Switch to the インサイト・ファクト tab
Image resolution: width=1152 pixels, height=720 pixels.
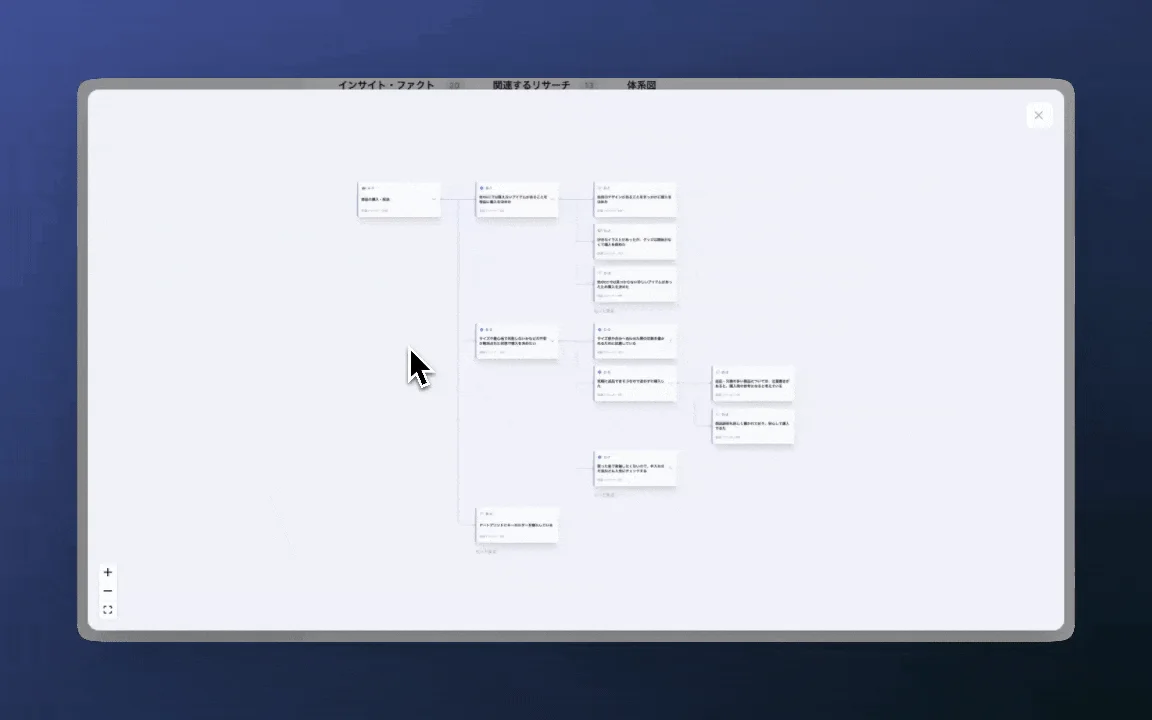click(386, 84)
